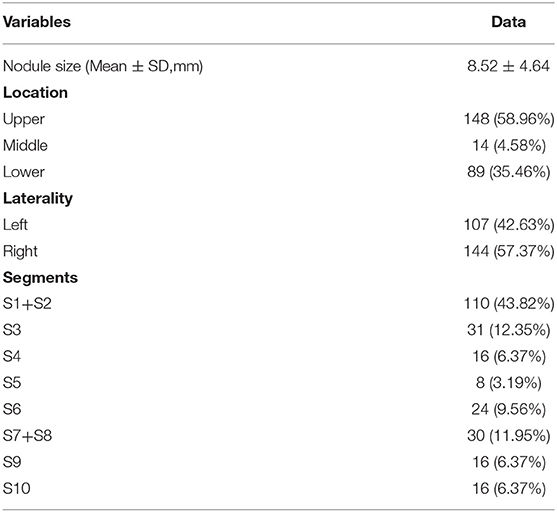Click the Upper row value 148 (58.96%)
The width and height of the screenshot is (557, 512).
click(509, 119)
